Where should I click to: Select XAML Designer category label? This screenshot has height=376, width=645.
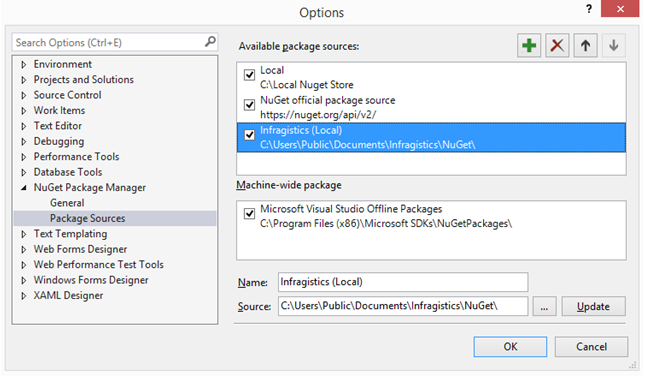(68, 295)
